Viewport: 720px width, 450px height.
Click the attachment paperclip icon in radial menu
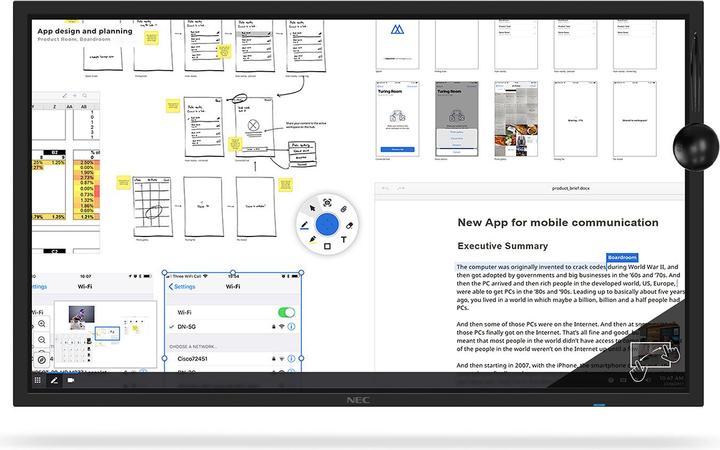[x=343, y=208]
